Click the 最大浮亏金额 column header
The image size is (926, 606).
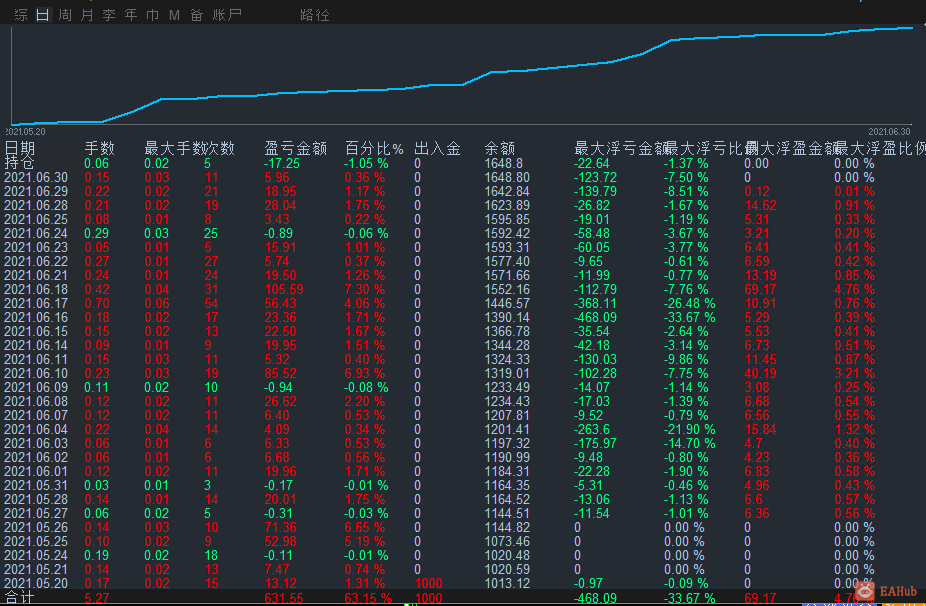coord(620,148)
